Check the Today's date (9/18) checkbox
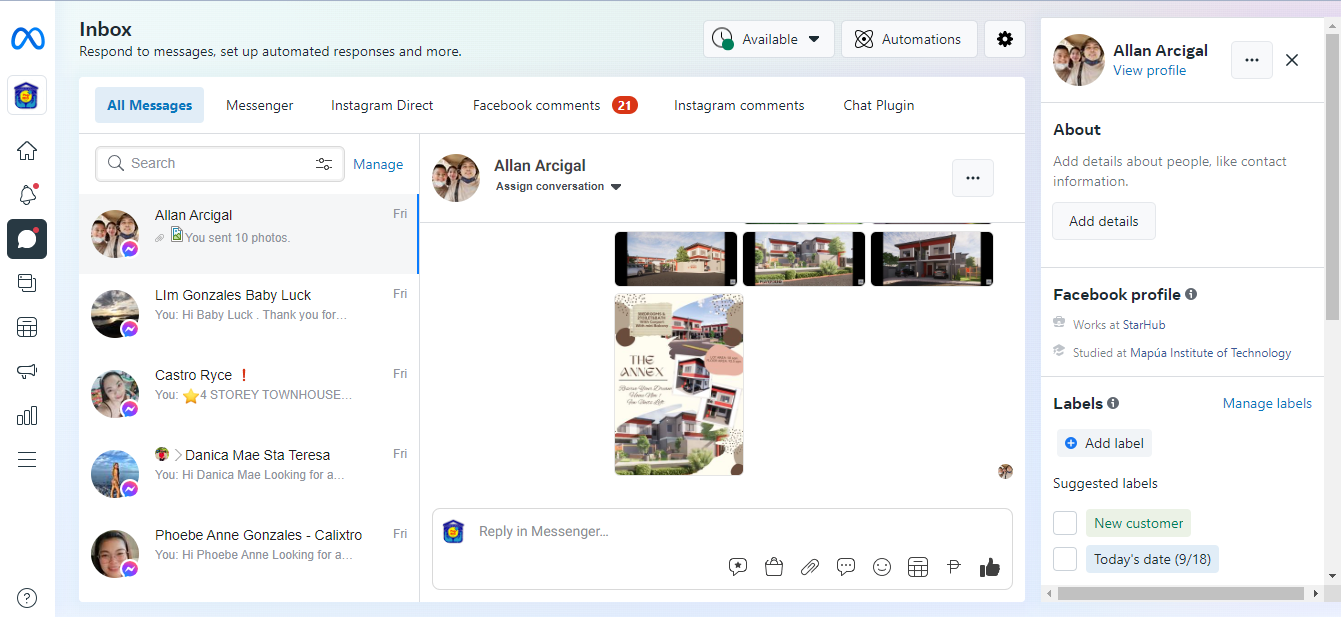This screenshot has height=617, width=1341. point(1065,559)
